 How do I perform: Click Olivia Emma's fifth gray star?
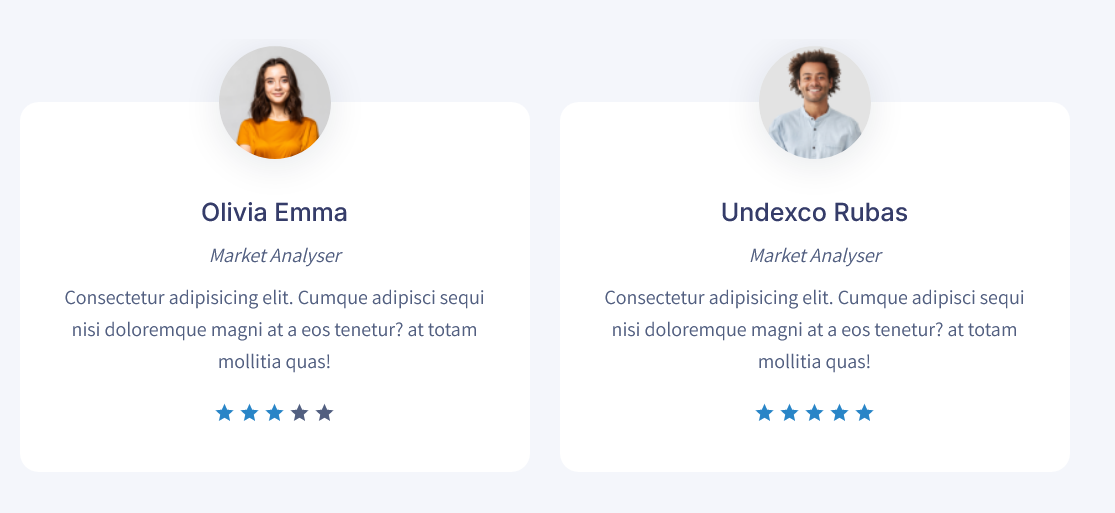(324, 413)
